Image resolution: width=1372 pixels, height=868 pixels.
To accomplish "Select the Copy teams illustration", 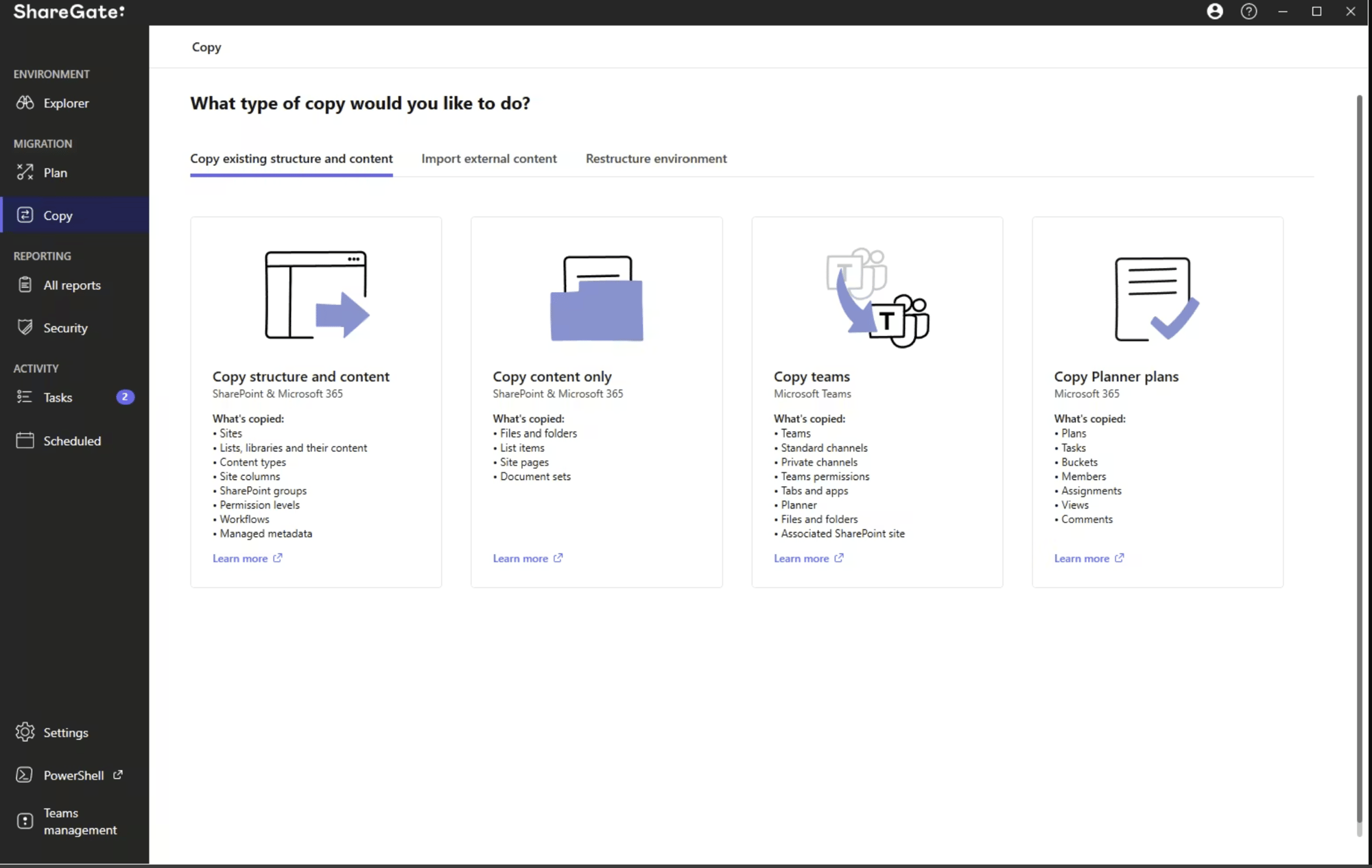I will (877, 298).
